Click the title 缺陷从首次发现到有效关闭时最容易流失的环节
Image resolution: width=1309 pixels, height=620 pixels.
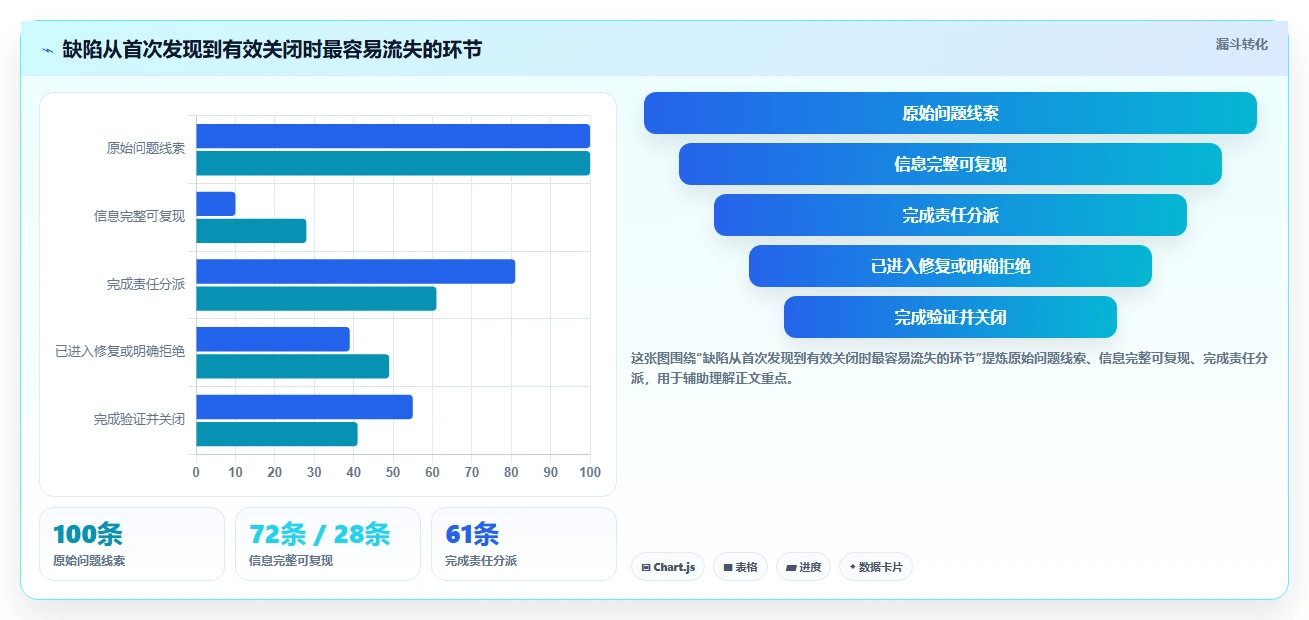click(x=272, y=49)
